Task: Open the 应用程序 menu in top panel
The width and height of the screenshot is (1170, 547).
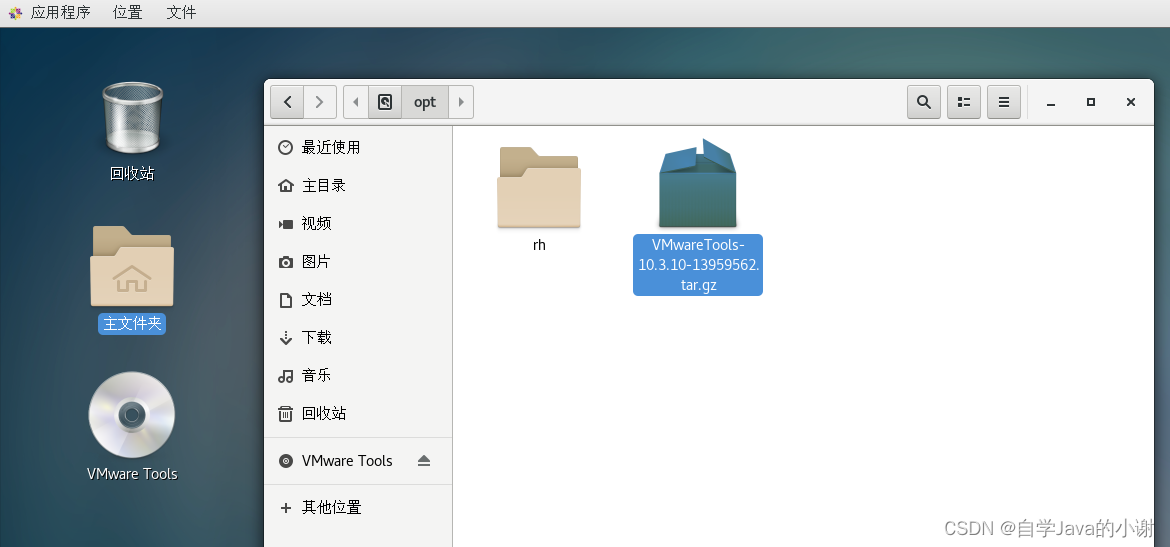Action: (60, 13)
